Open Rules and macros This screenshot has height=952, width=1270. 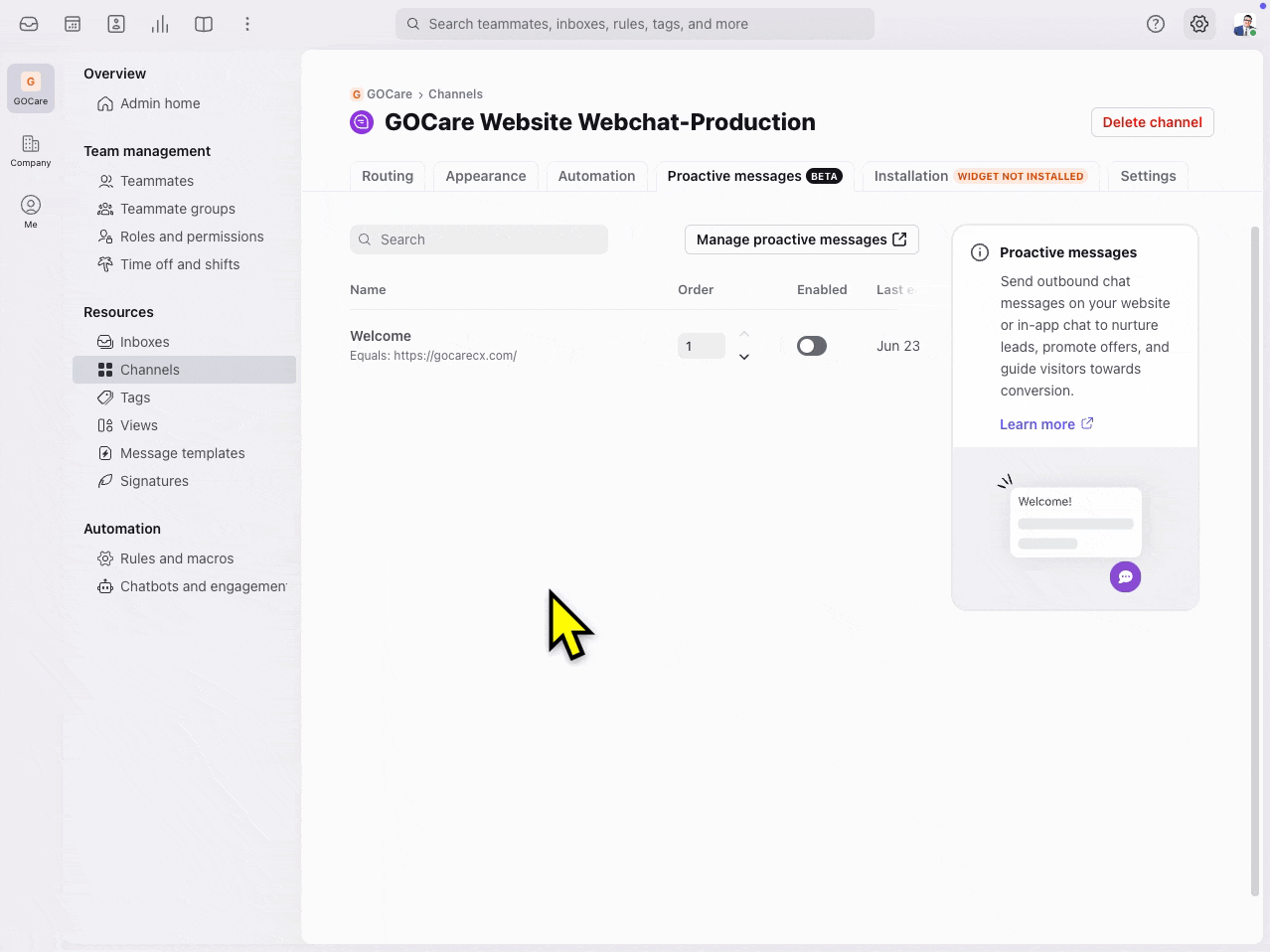point(177,558)
